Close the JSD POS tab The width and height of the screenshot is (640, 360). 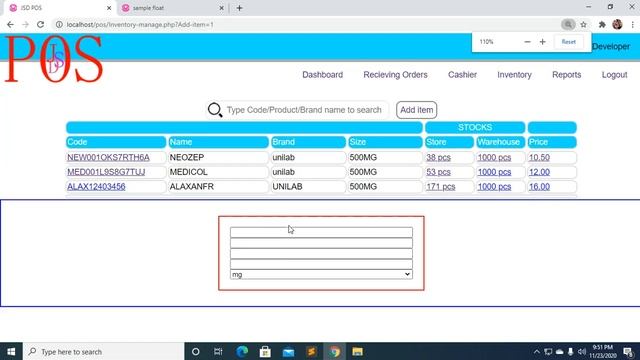click(x=109, y=8)
